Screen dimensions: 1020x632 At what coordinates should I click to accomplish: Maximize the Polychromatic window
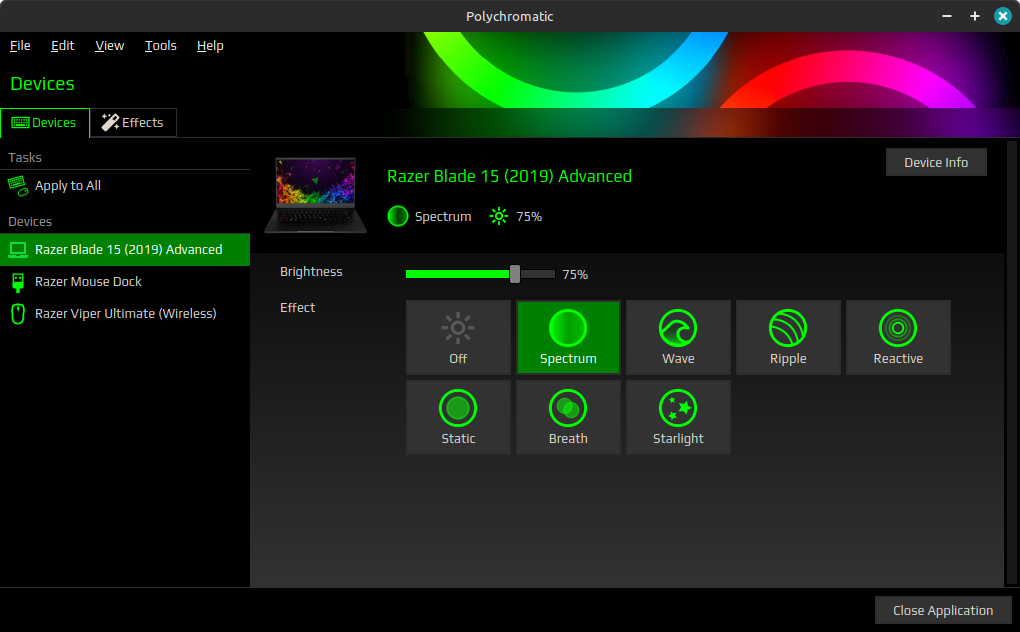(974, 16)
